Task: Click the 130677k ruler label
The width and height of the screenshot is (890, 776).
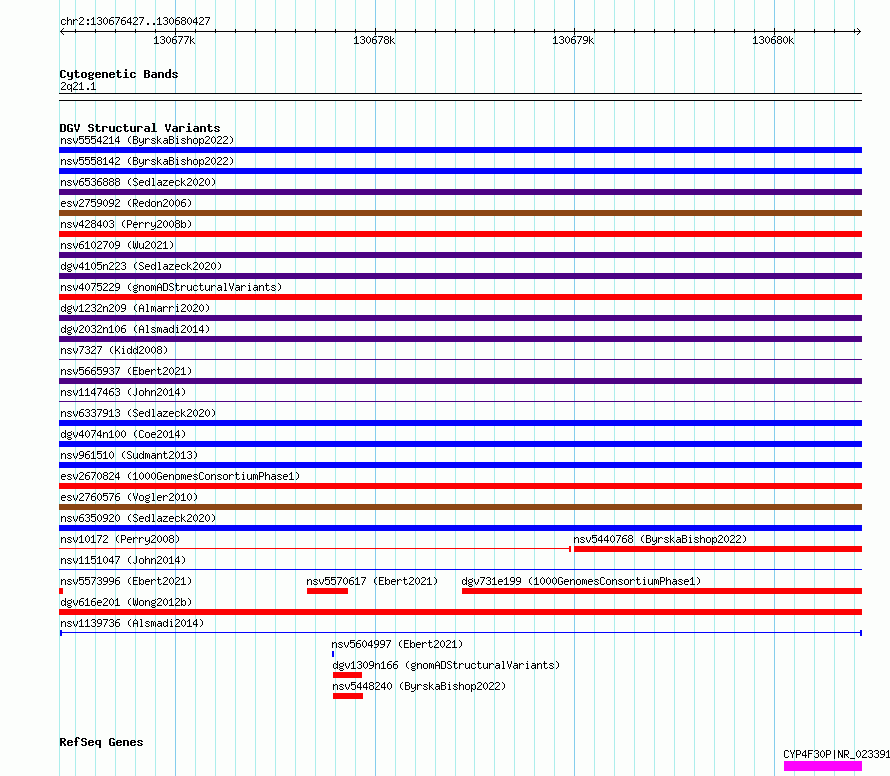Action: (x=174, y=40)
